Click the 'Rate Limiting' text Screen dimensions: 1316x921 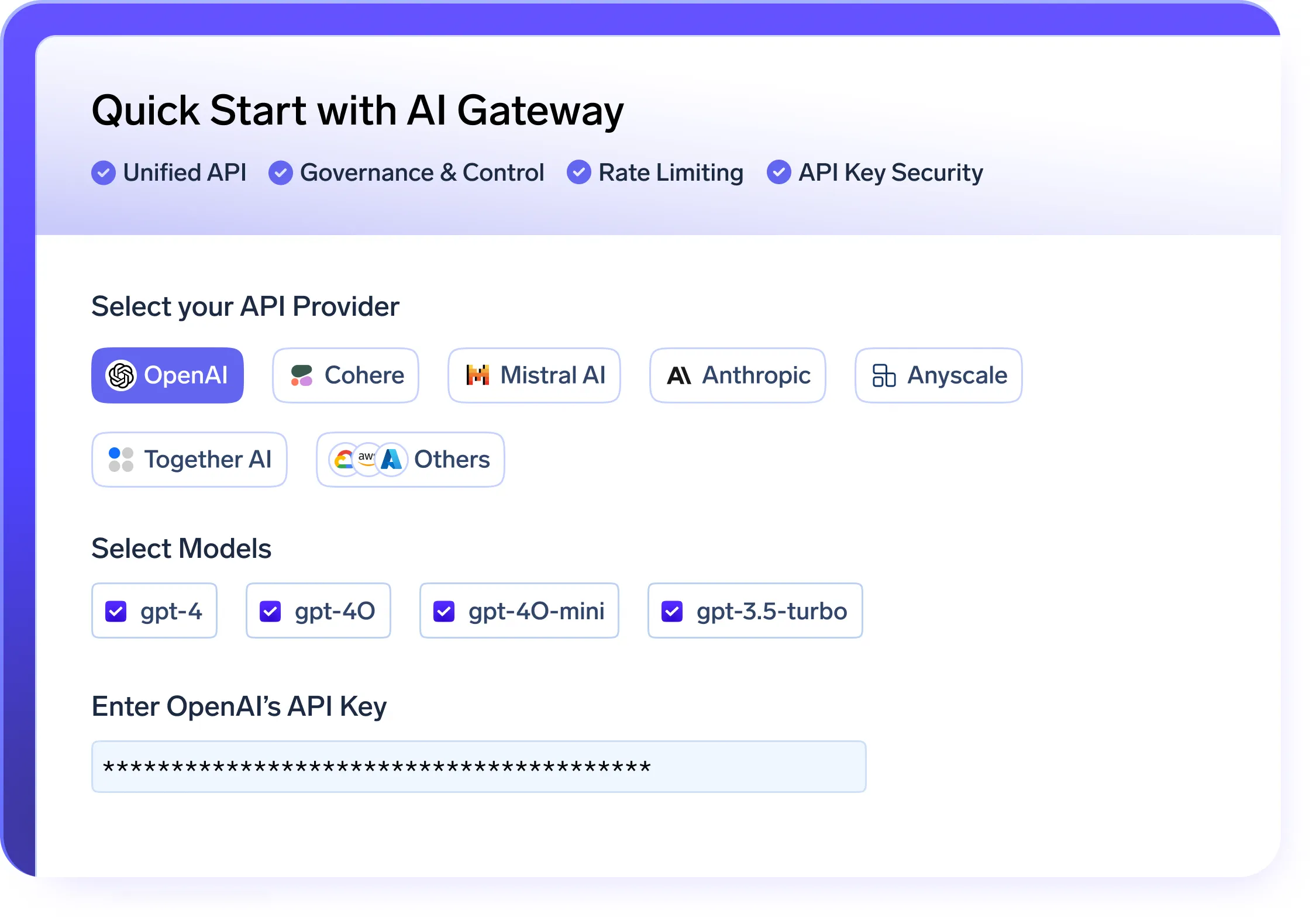pos(671,173)
